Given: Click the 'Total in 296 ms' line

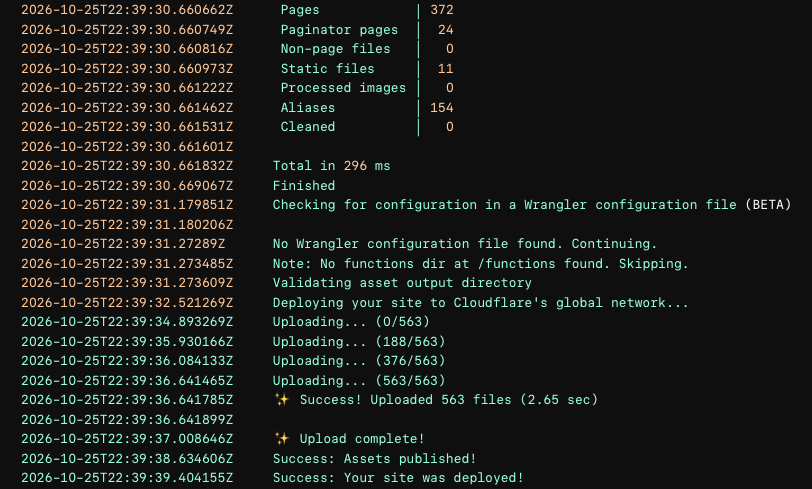Looking at the screenshot, I should click(331, 166).
